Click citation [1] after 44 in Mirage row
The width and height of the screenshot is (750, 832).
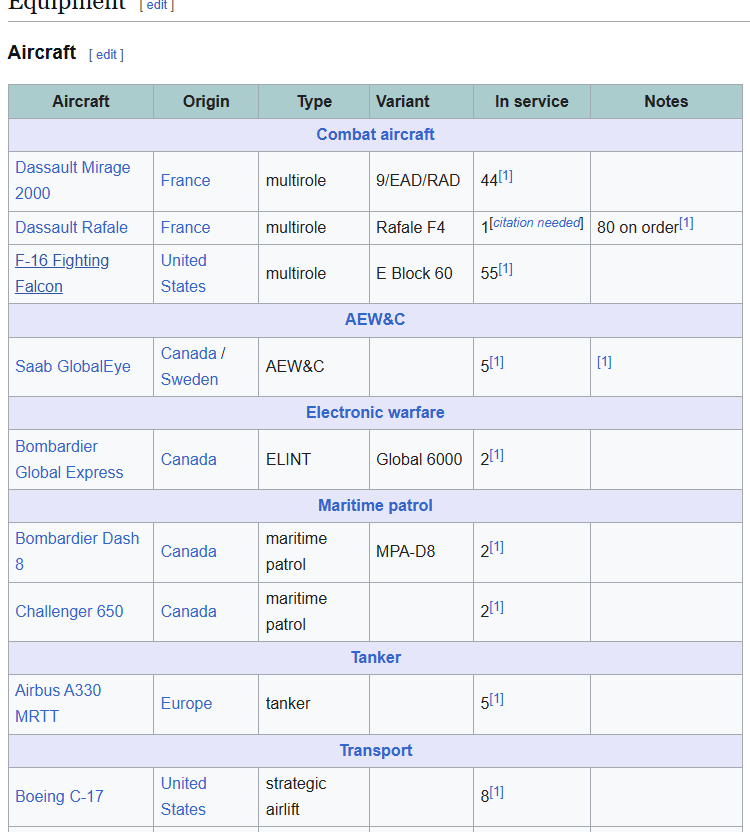(x=505, y=176)
